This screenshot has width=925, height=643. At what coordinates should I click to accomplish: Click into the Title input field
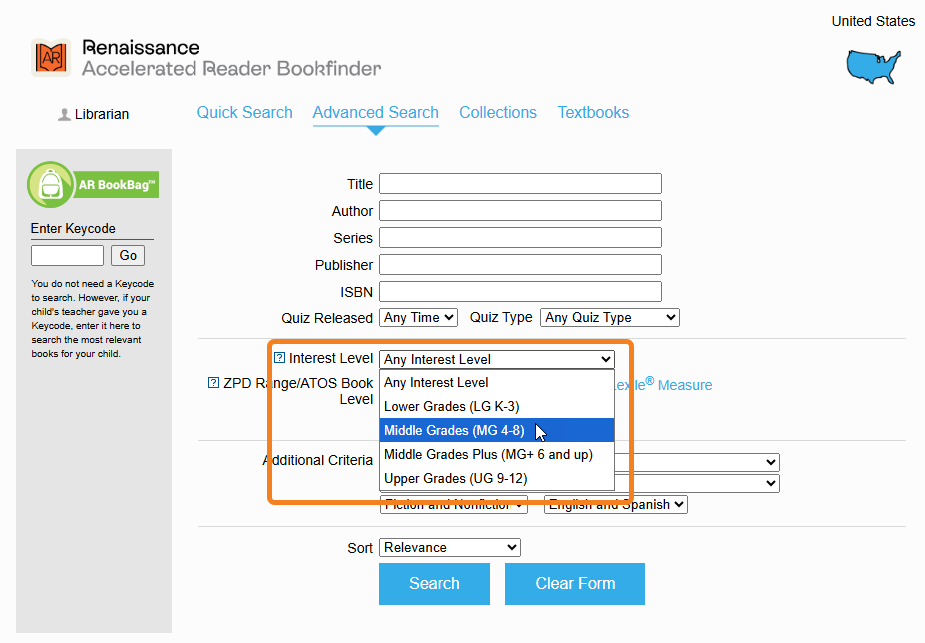tap(520, 184)
